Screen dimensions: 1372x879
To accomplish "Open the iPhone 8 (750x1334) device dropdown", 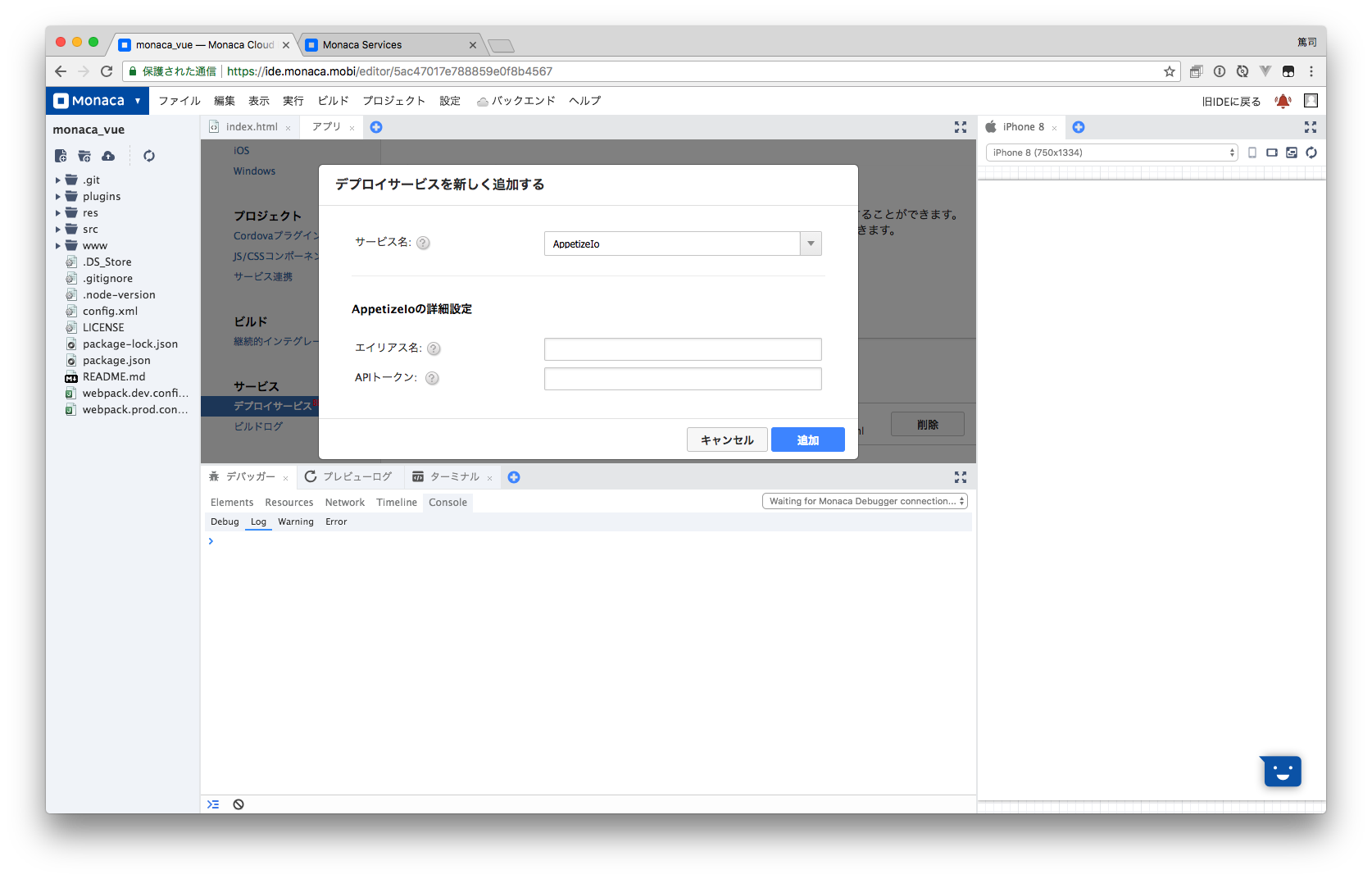I will 1111,153.
